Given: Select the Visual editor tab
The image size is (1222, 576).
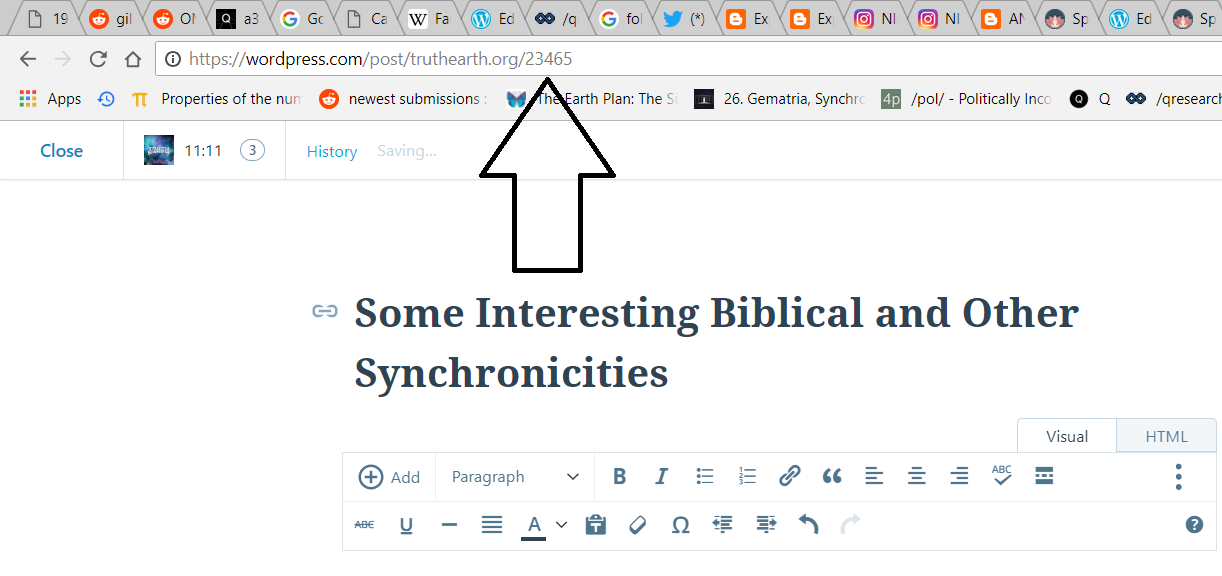Looking at the screenshot, I should tap(1067, 436).
